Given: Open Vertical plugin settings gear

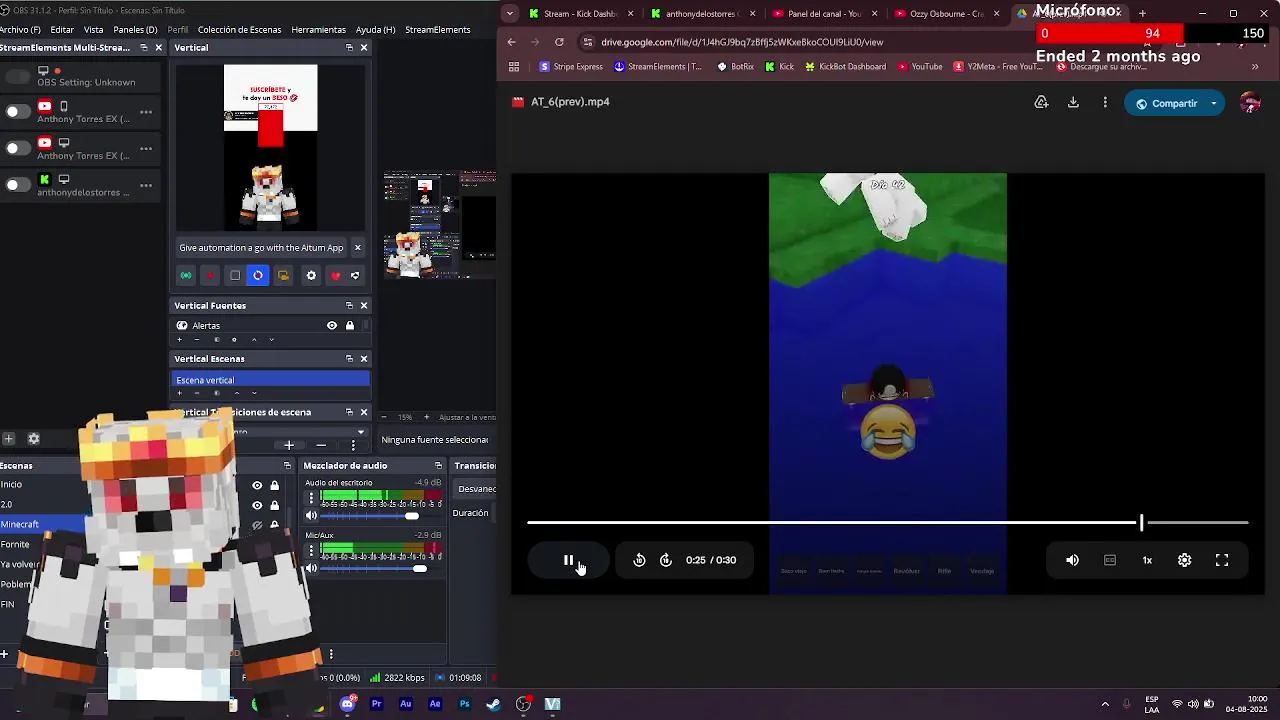Looking at the screenshot, I should [x=311, y=276].
